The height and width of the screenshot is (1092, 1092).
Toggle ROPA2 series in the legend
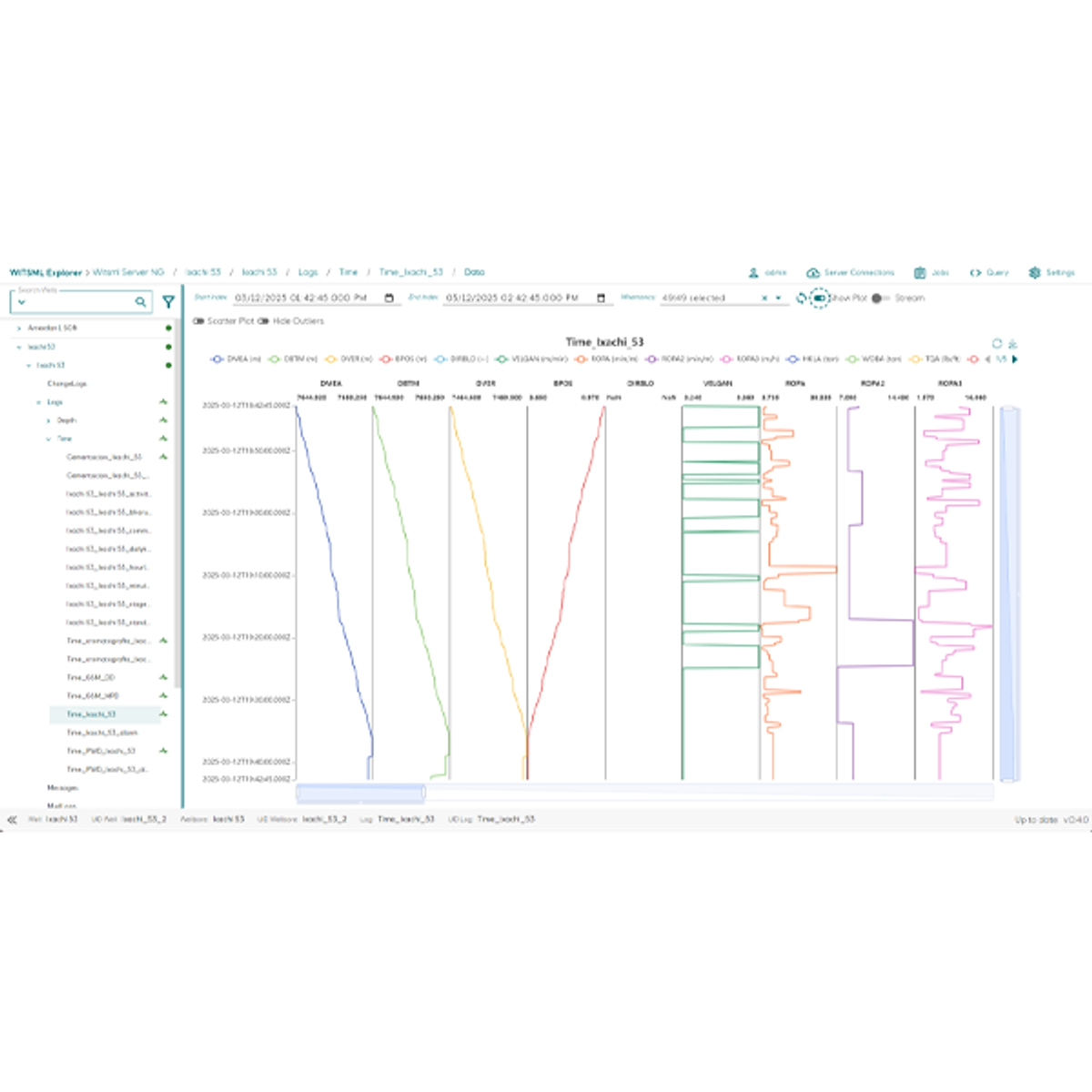(681, 359)
